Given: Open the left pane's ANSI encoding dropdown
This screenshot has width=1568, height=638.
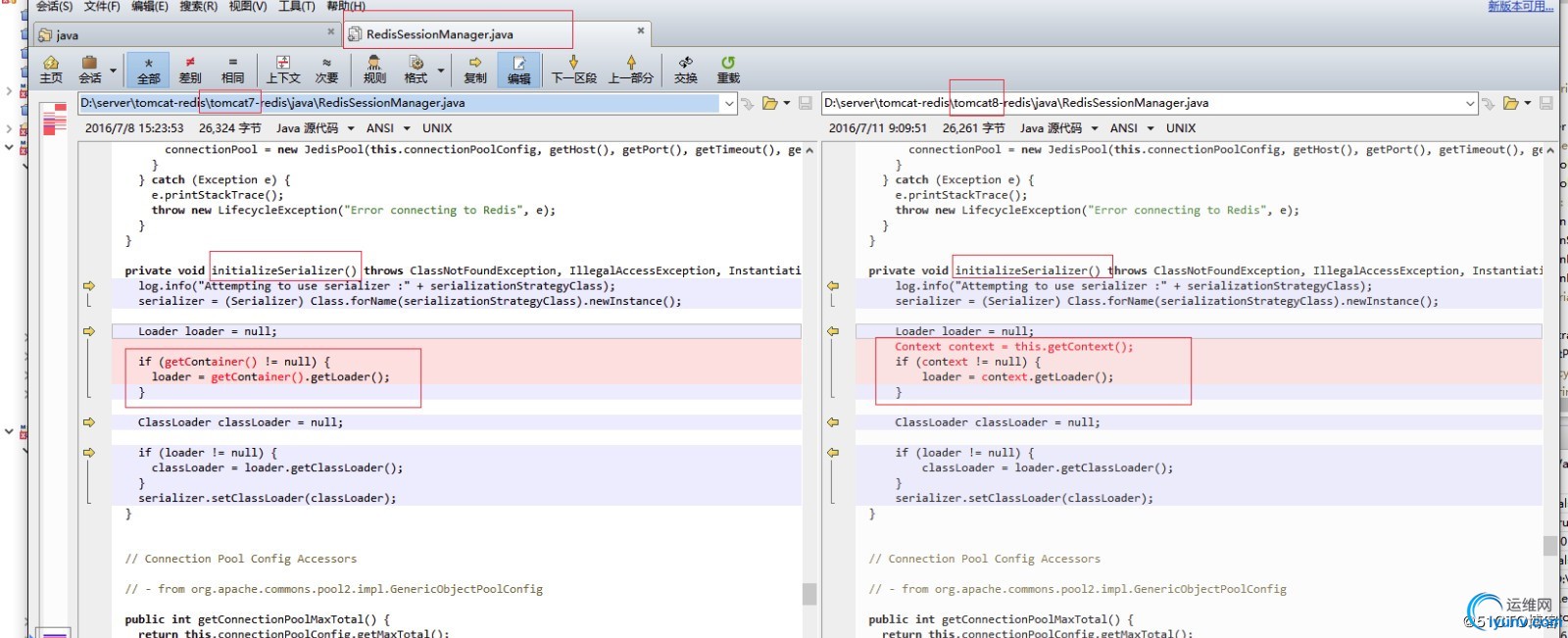Looking at the screenshot, I should tap(406, 128).
